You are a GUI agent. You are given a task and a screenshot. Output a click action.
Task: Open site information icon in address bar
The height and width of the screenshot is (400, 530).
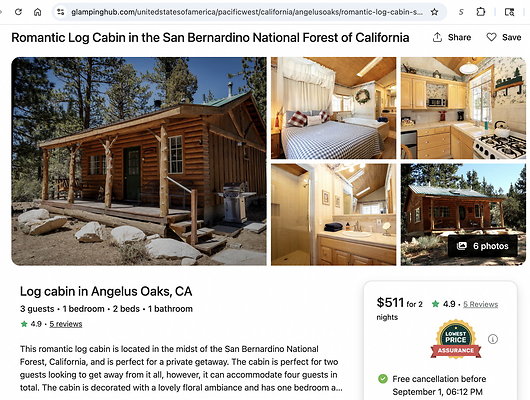(61, 12)
